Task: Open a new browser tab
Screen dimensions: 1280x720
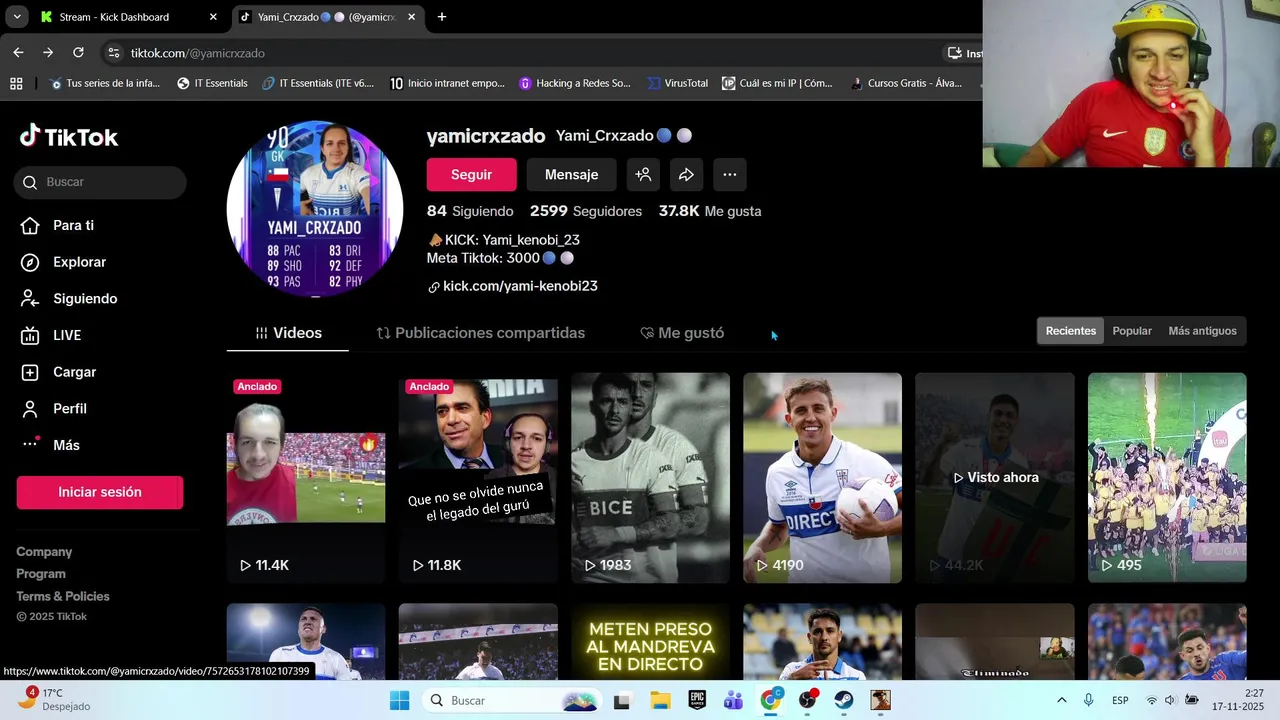Action: 442,17
